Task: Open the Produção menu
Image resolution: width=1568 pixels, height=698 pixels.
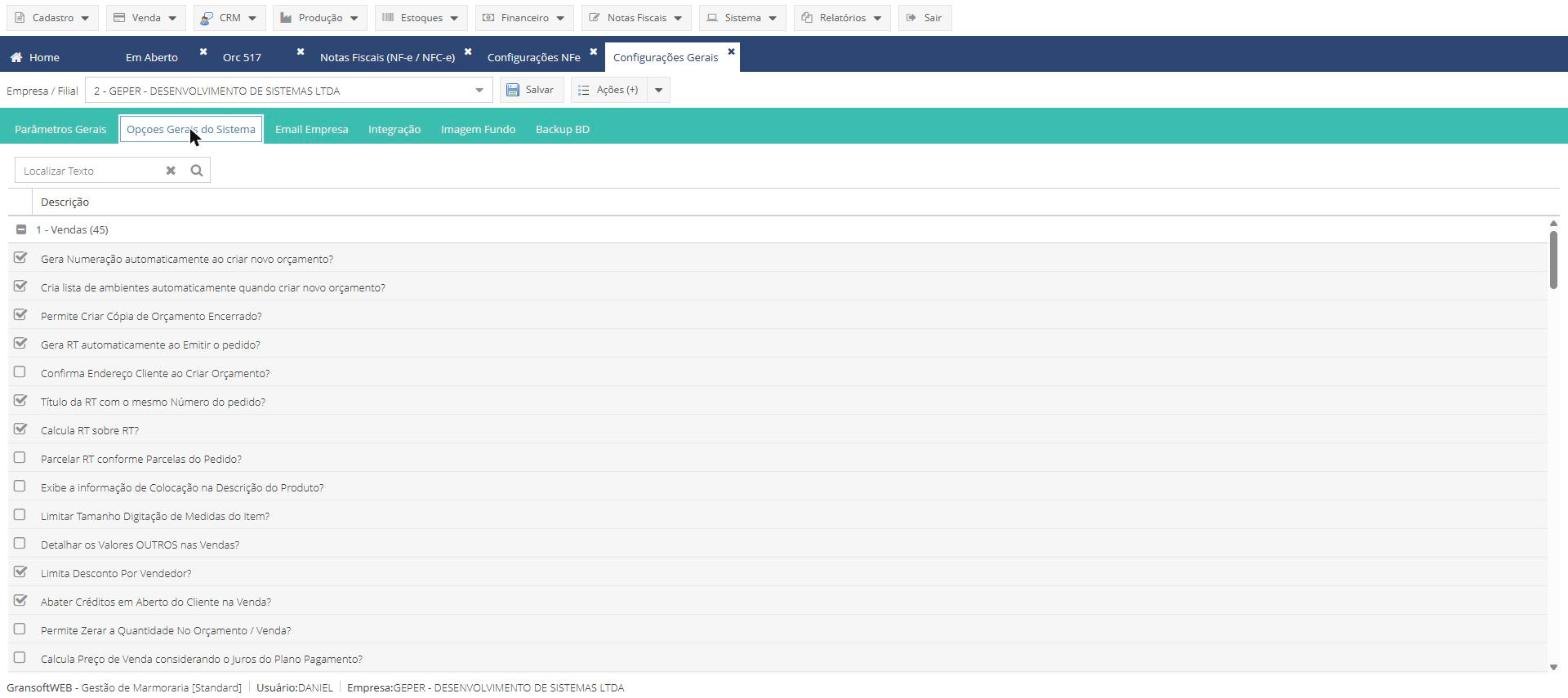Action: (320, 18)
